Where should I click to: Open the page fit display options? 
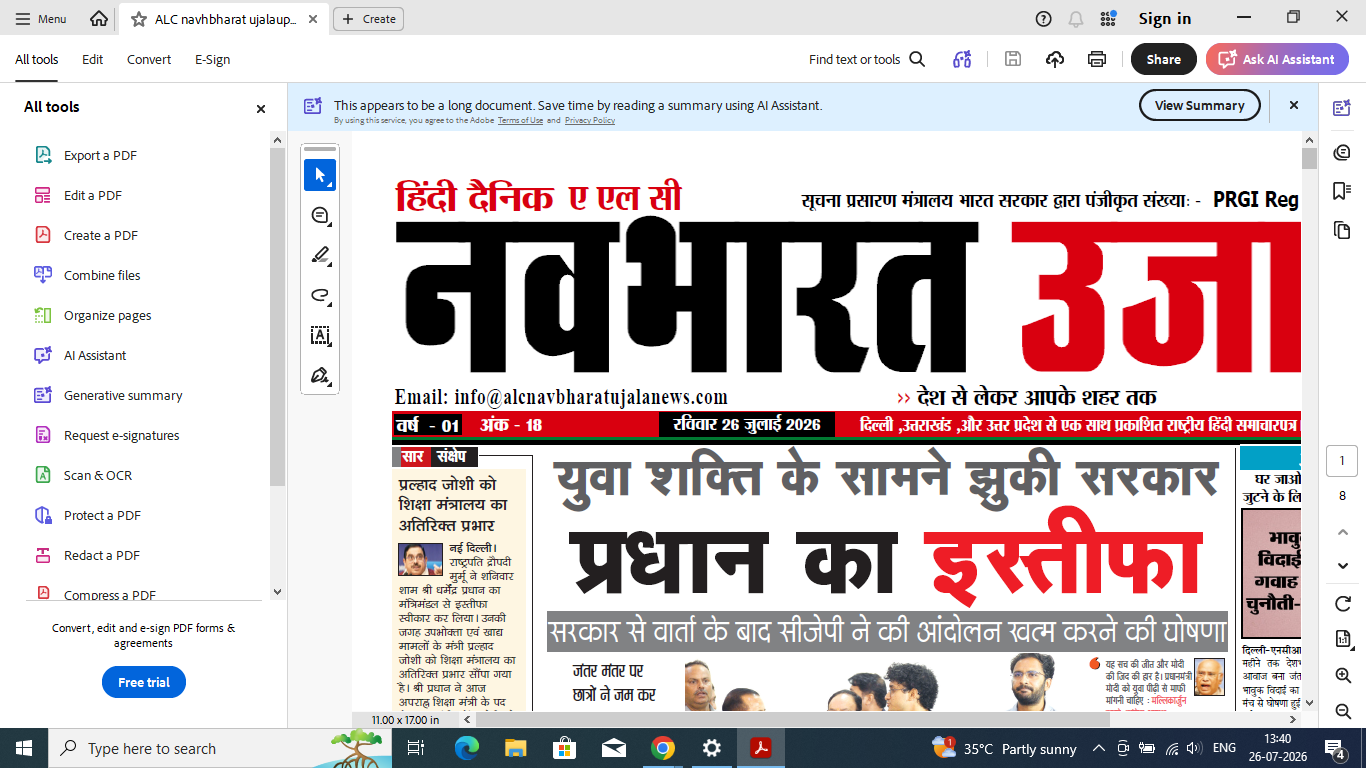coord(1343,639)
